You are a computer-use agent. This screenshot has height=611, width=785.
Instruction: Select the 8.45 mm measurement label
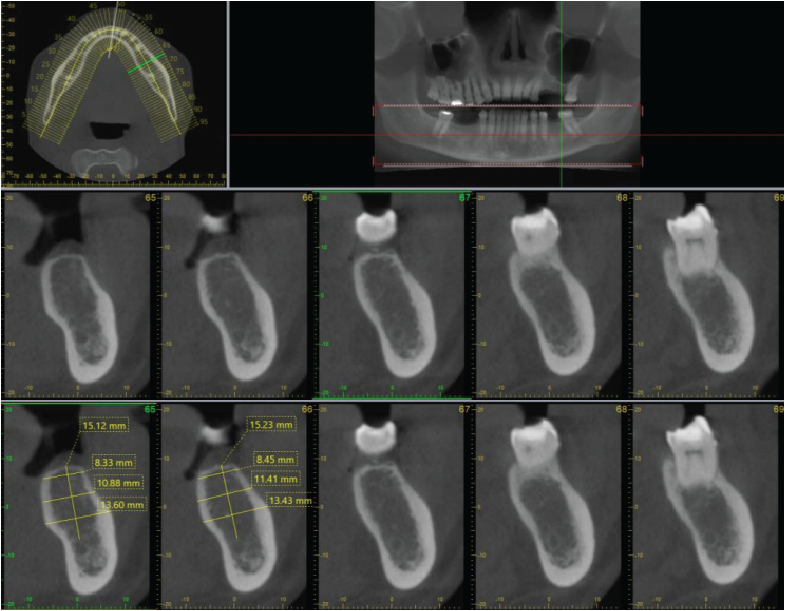click(274, 460)
